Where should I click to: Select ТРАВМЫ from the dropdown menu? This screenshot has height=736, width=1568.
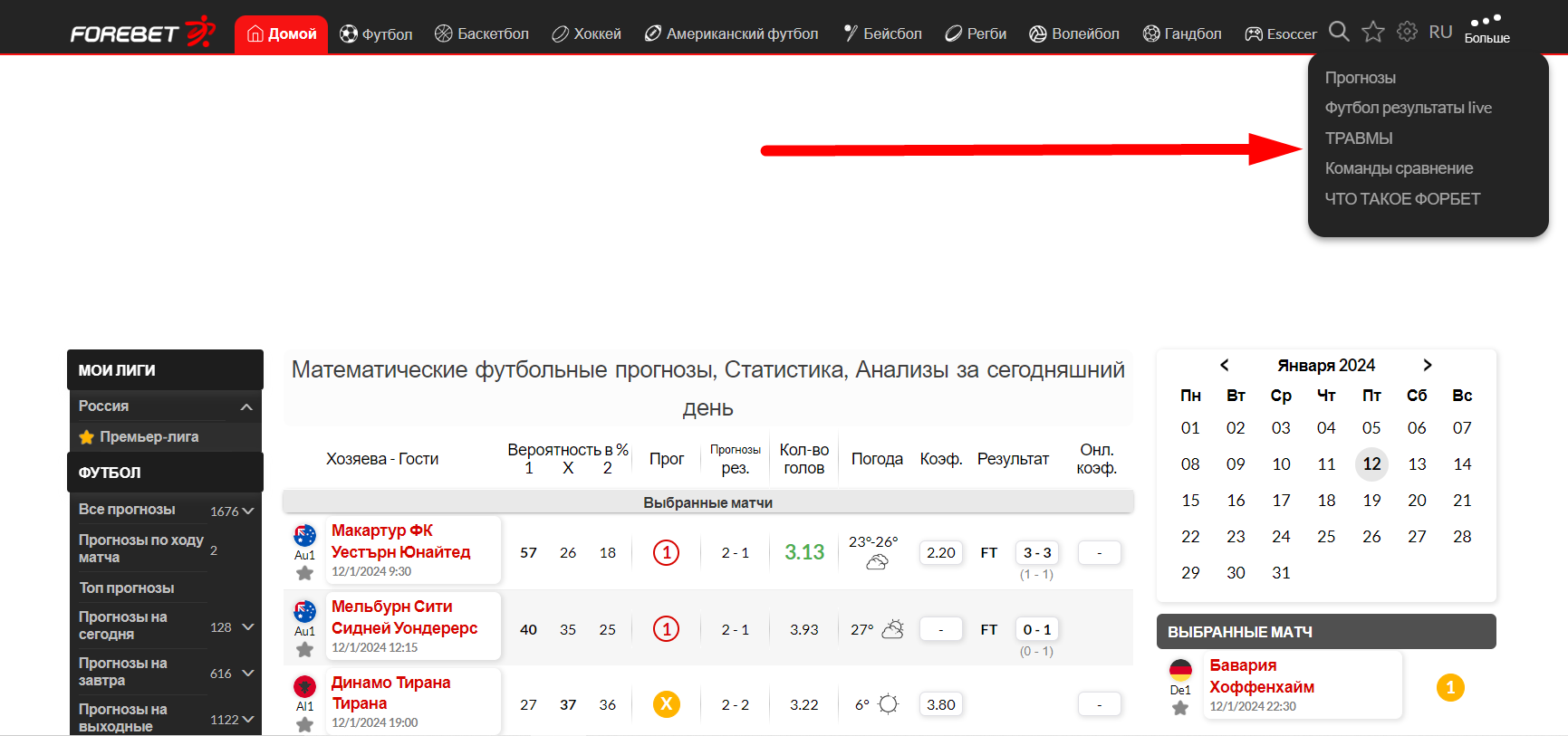(x=1359, y=139)
